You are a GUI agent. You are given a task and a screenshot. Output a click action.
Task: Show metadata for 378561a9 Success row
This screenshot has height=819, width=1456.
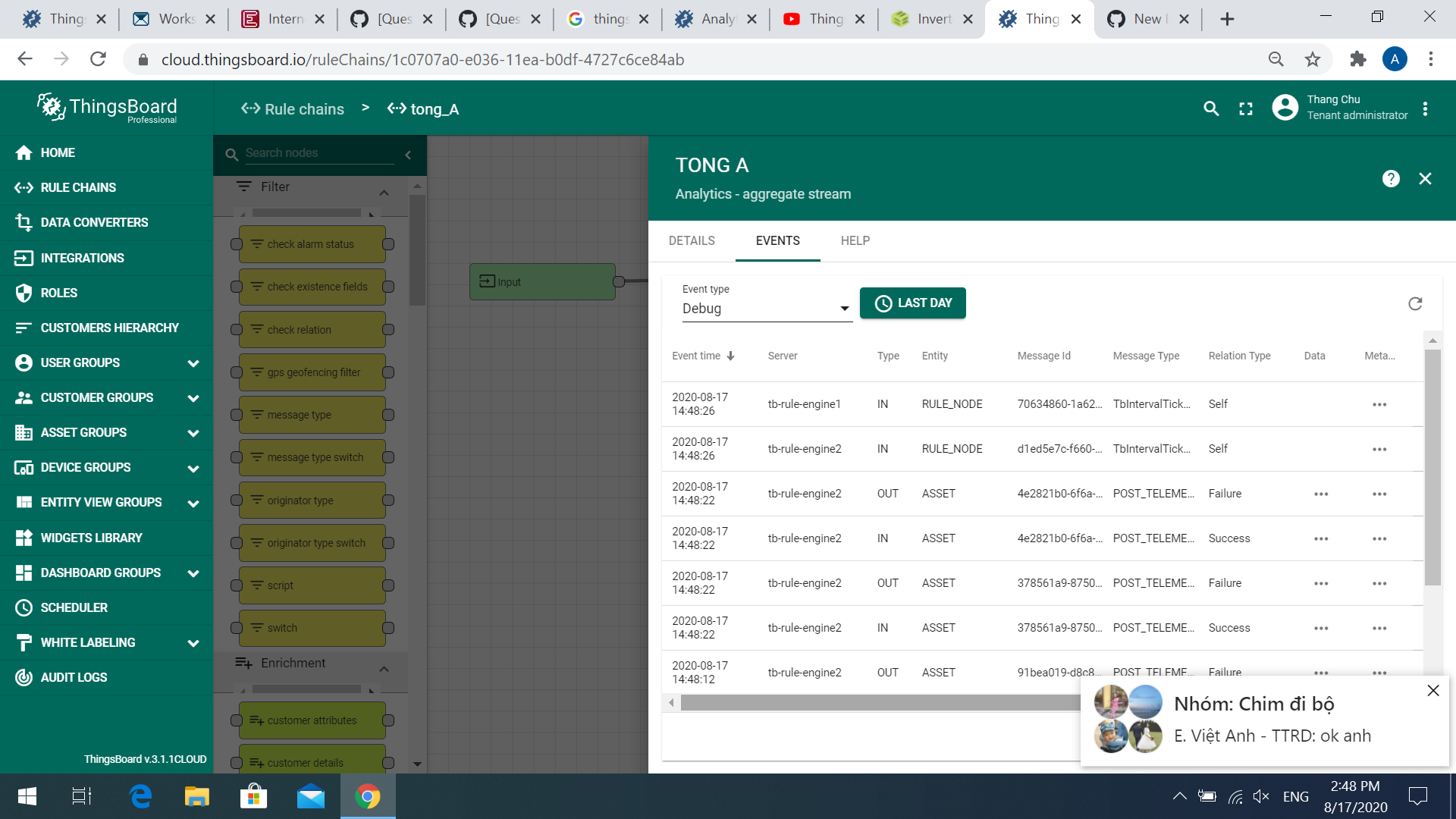(1379, 628)
